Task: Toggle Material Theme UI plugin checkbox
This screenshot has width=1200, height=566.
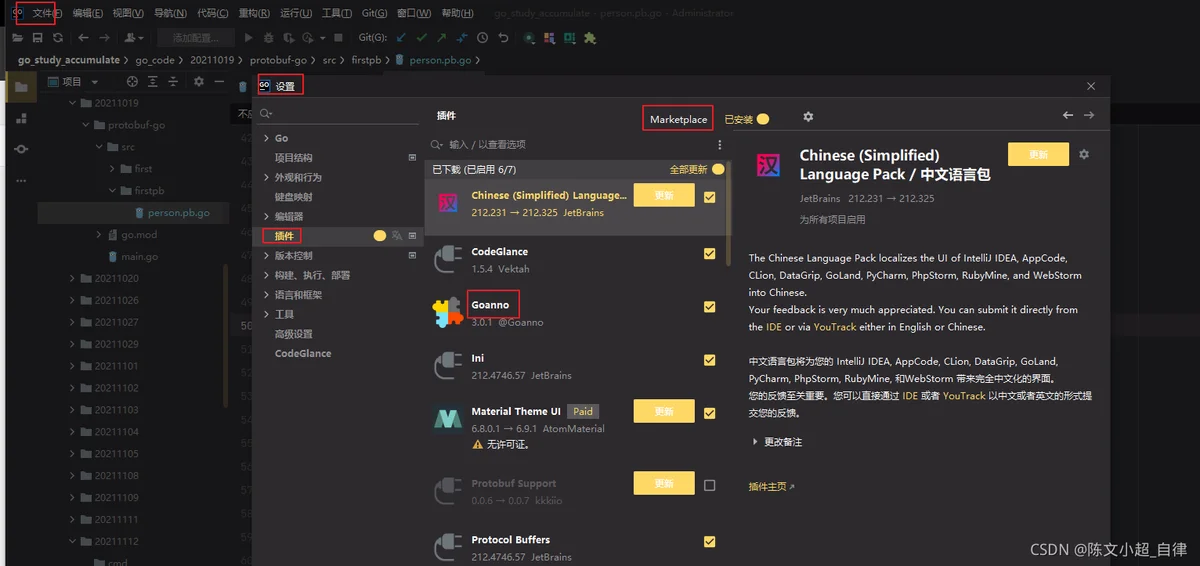Action: pos(710,413)
